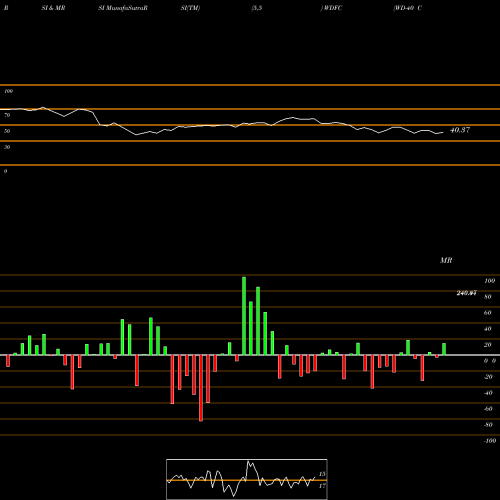Click the 'SI MunafaSutraR' header text

click(x=123, y=8)
